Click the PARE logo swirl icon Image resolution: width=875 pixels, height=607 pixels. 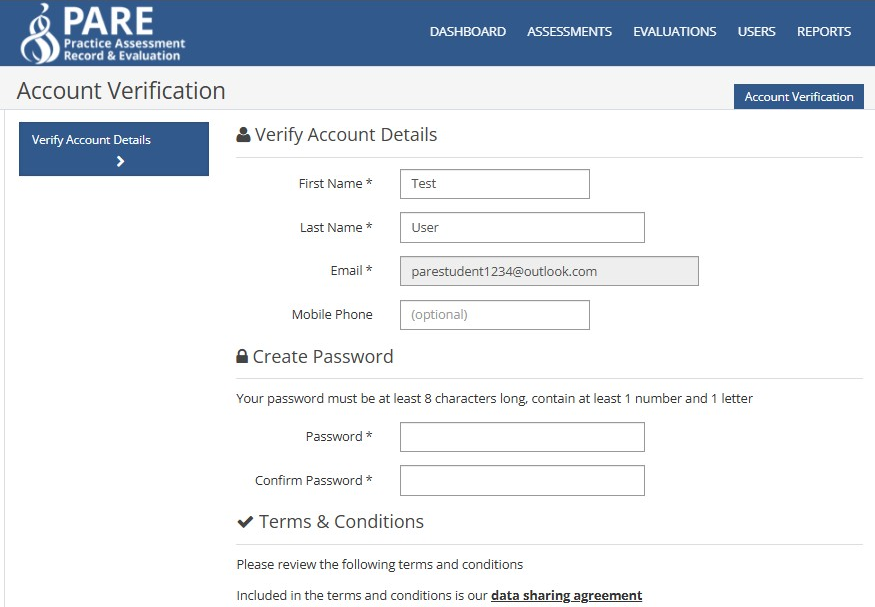(39, 33)
